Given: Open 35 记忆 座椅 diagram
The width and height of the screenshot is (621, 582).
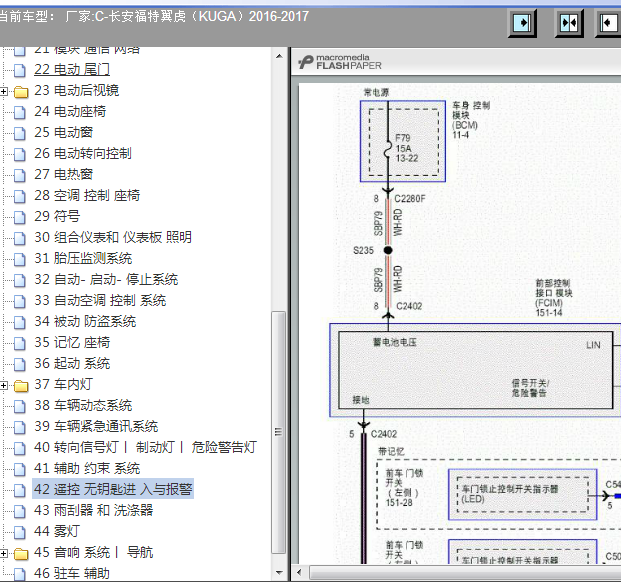Looking at the screenshot, I should point(72,342).
